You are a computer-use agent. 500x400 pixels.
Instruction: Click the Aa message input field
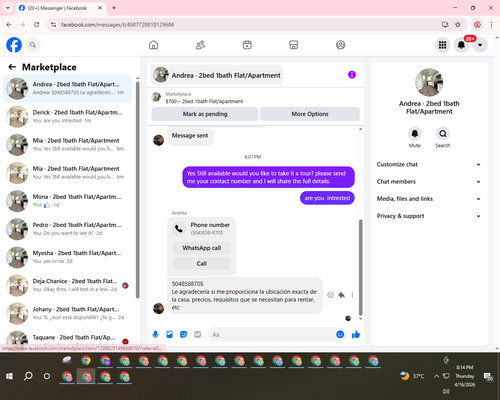click(272, 334)
